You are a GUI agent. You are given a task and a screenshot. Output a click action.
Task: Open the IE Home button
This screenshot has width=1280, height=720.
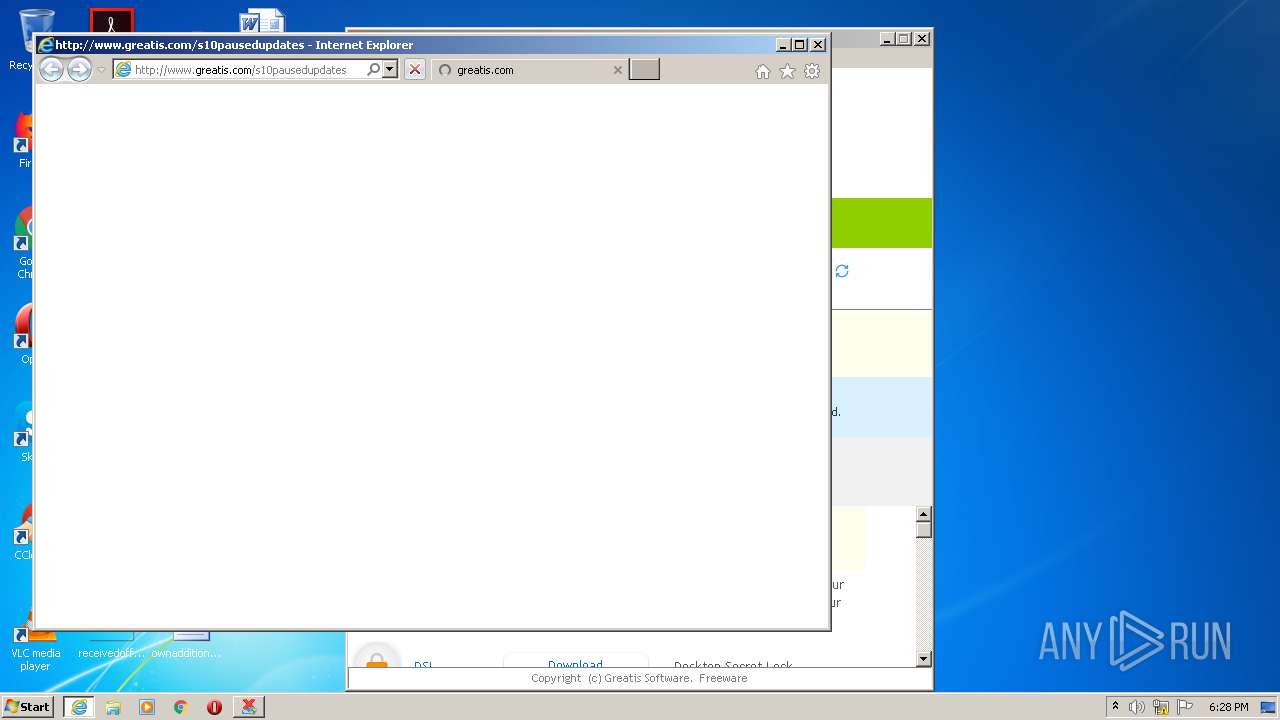click(763, 71)
